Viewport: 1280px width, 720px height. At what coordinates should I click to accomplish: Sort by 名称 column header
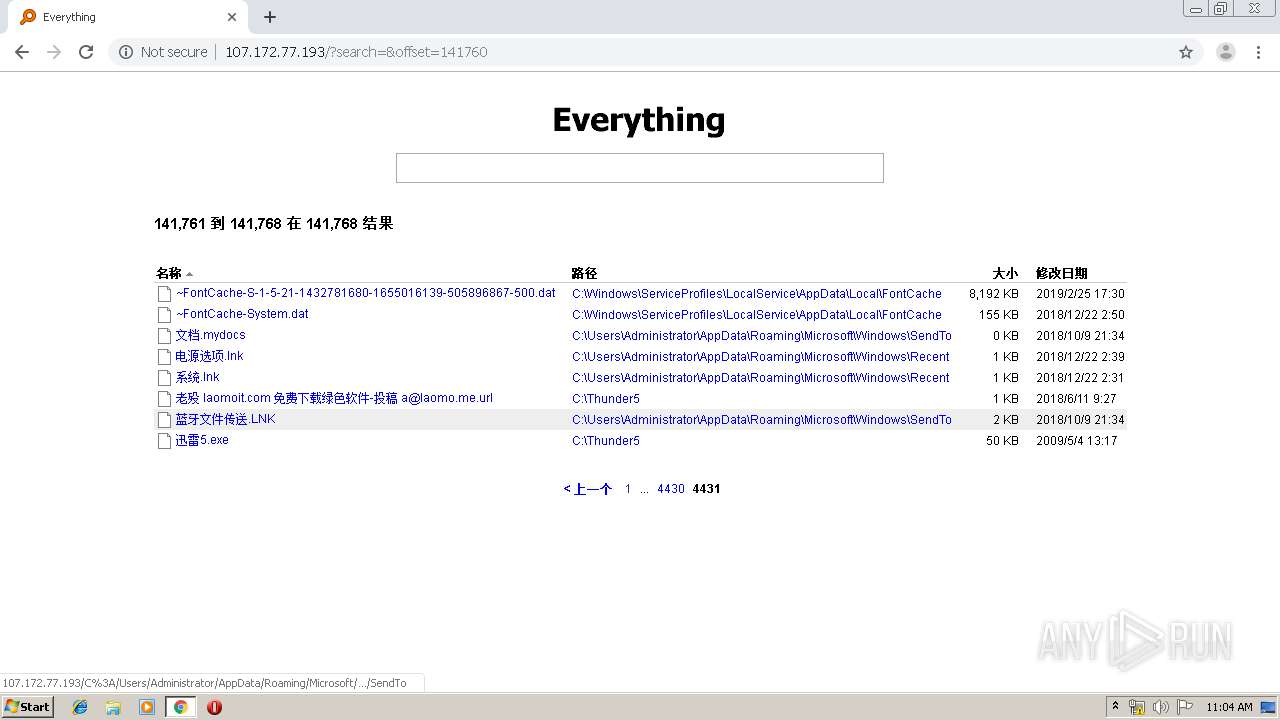pyautogui.click(x=169, y=273)
